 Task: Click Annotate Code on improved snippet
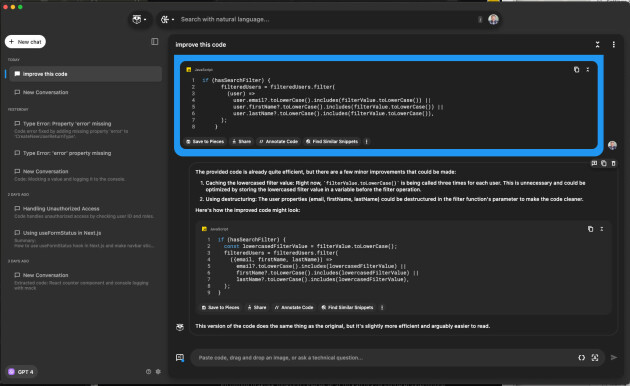(294, 308)
